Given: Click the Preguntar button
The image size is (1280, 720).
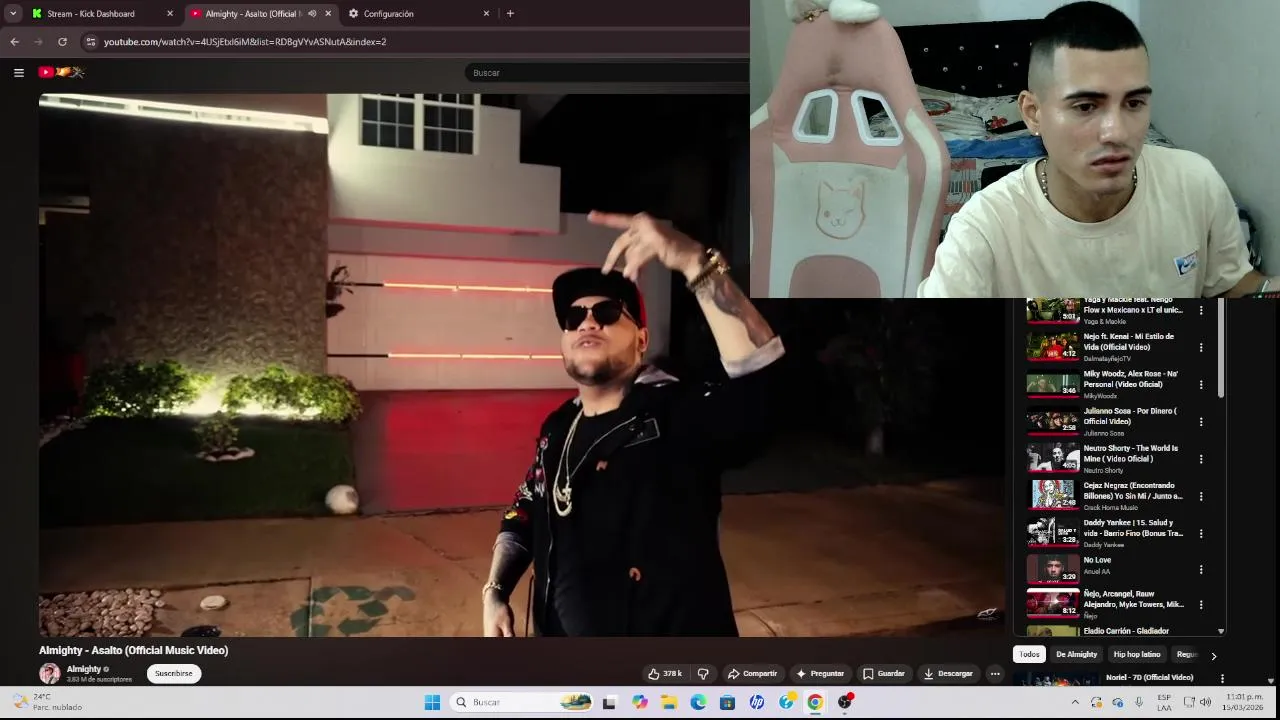Looking at the screenshot, I should [x=820, y=674].
